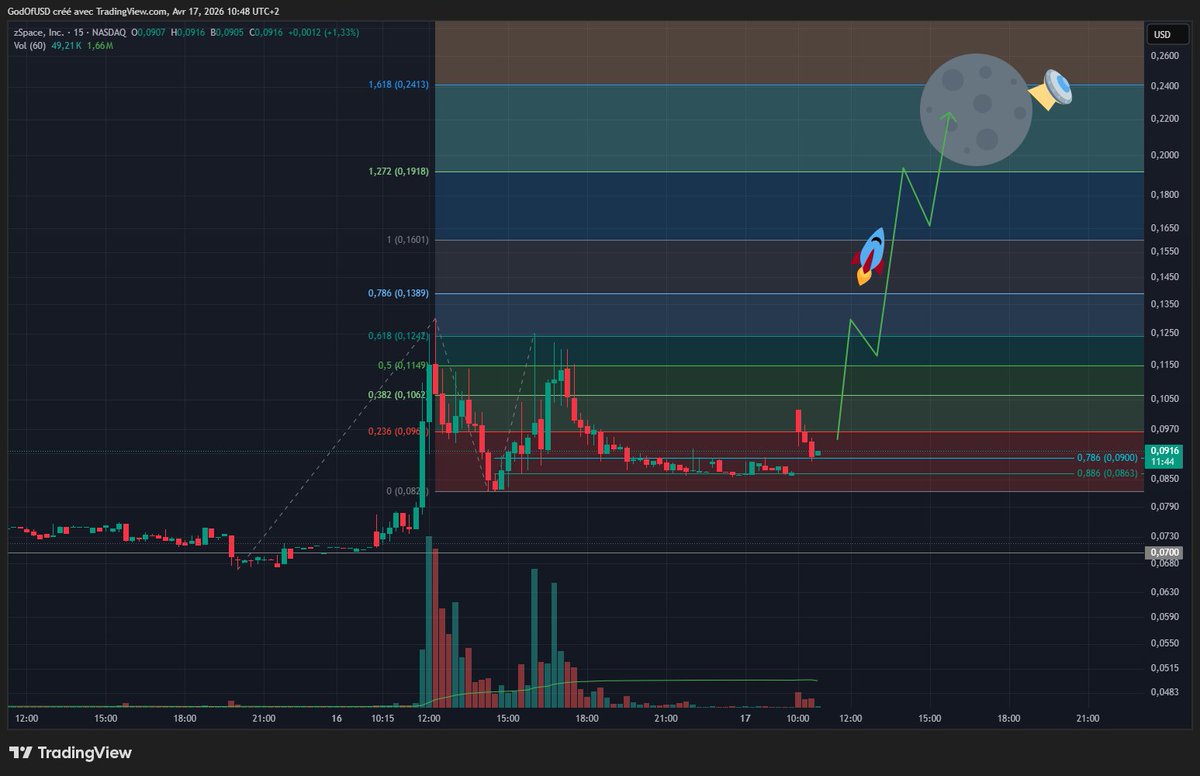The image size is (1200, 776).
Task: Click the 0,0970 price axis label
Action: (x=1164, y=429)
